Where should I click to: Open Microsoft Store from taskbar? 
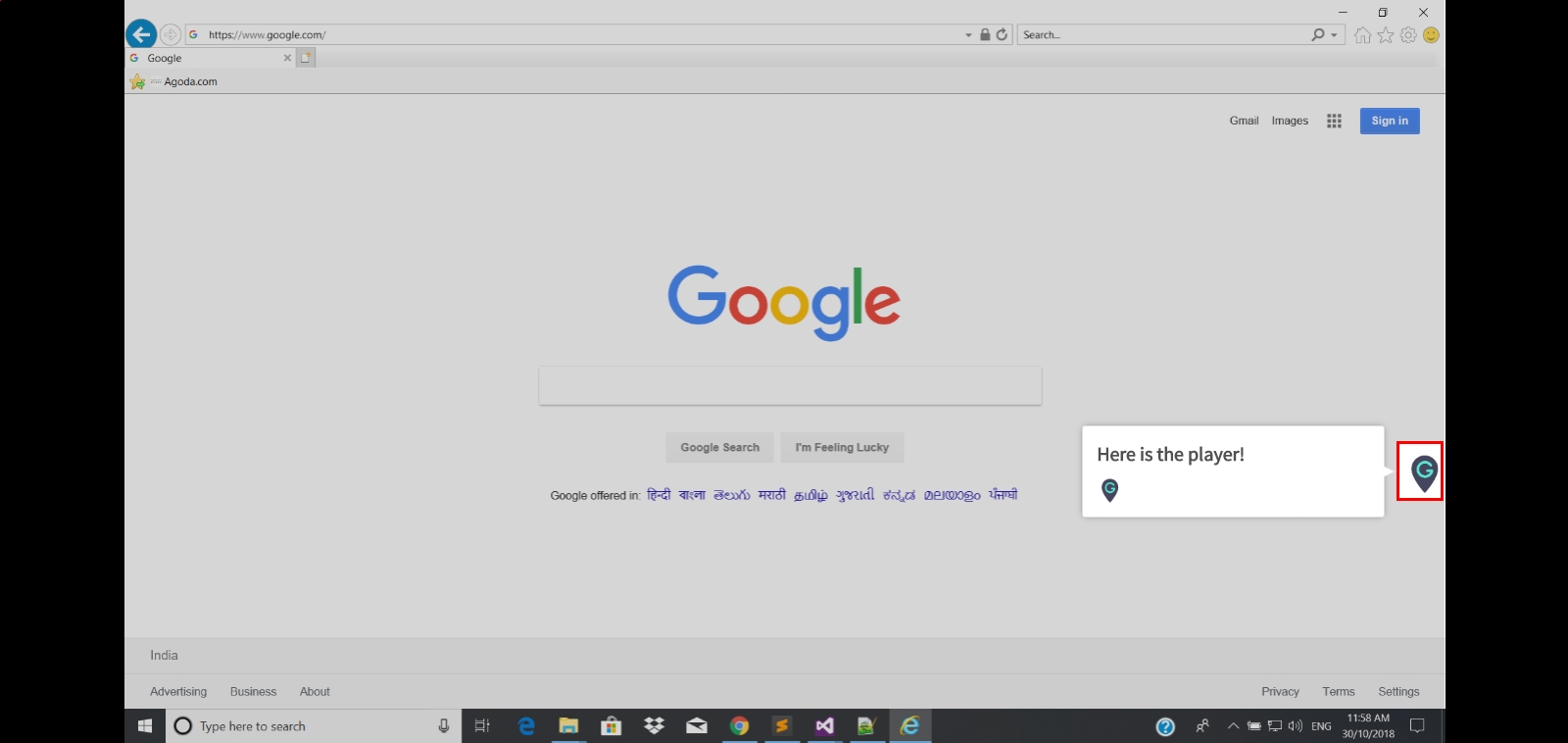pos(611,725)
